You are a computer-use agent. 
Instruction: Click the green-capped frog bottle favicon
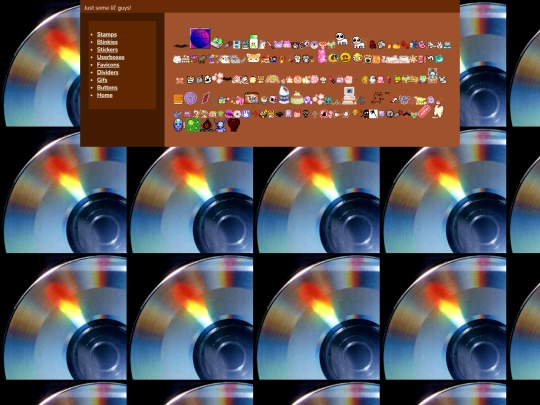(253, 41)
